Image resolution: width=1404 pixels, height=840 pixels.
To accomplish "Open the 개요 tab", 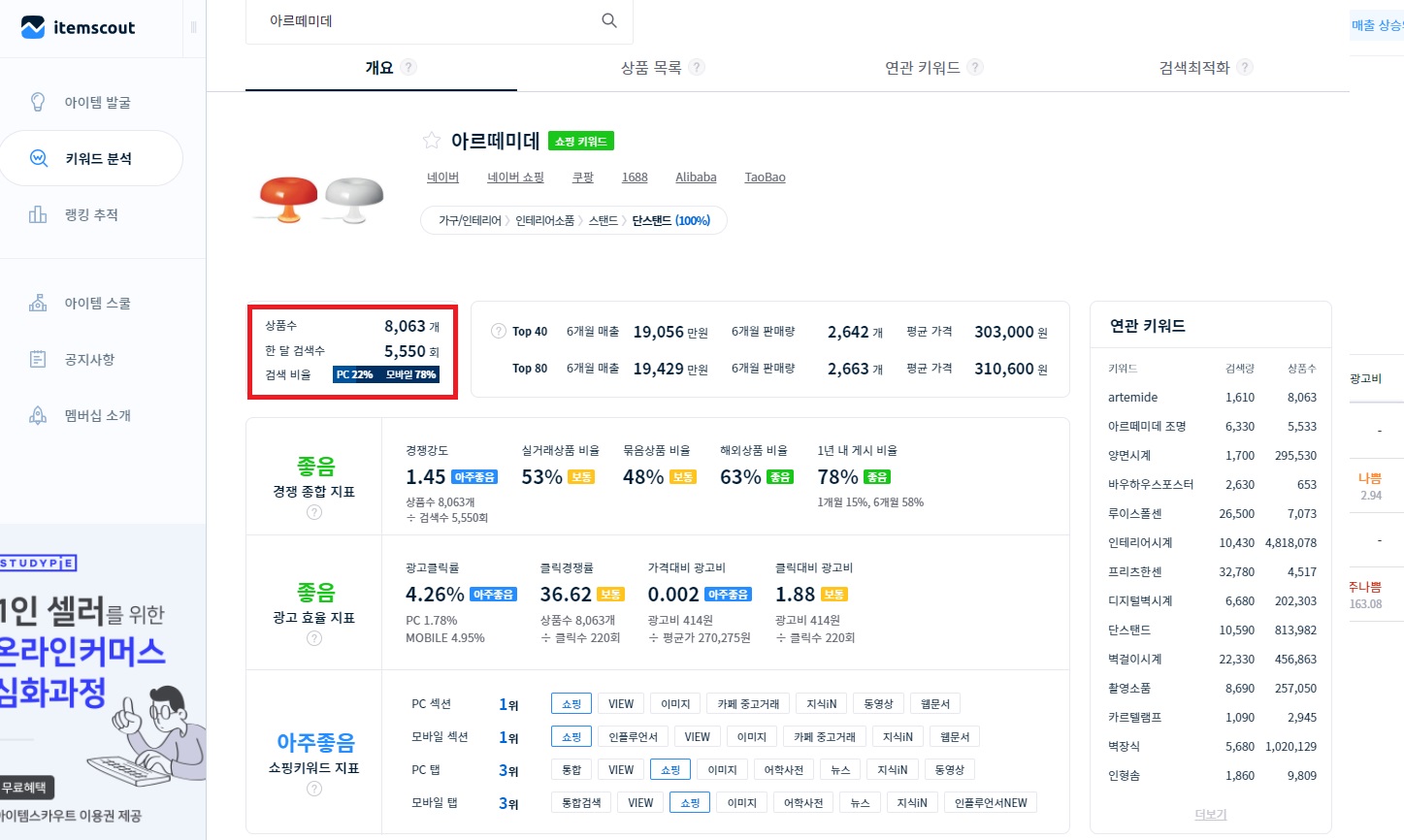I will click(x=379, y=67).
